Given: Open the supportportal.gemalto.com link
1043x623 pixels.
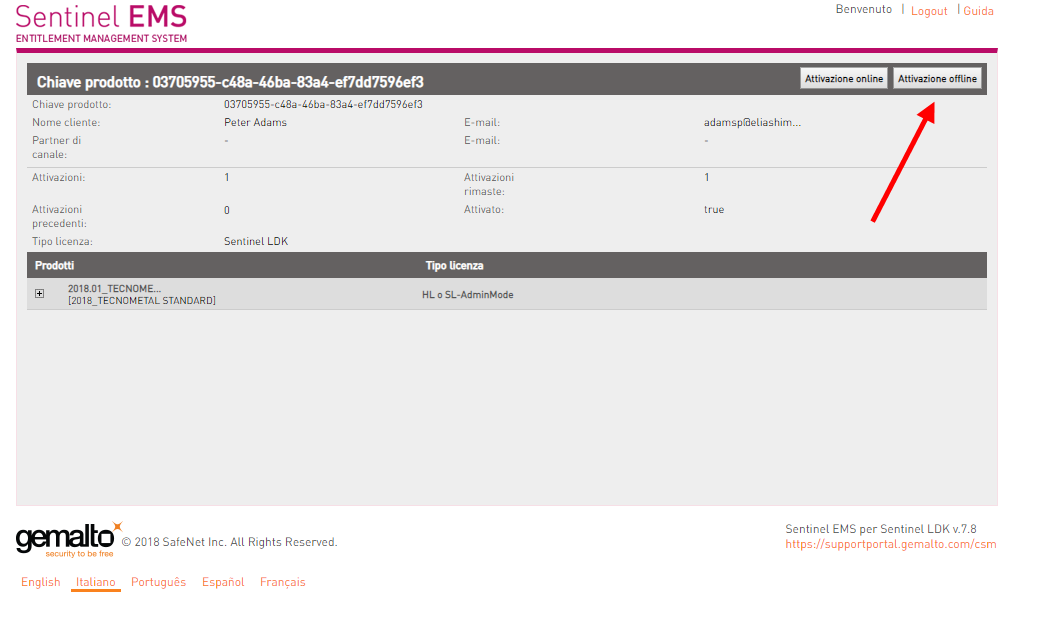Looking at the screenshot, I should coord(891,544).
